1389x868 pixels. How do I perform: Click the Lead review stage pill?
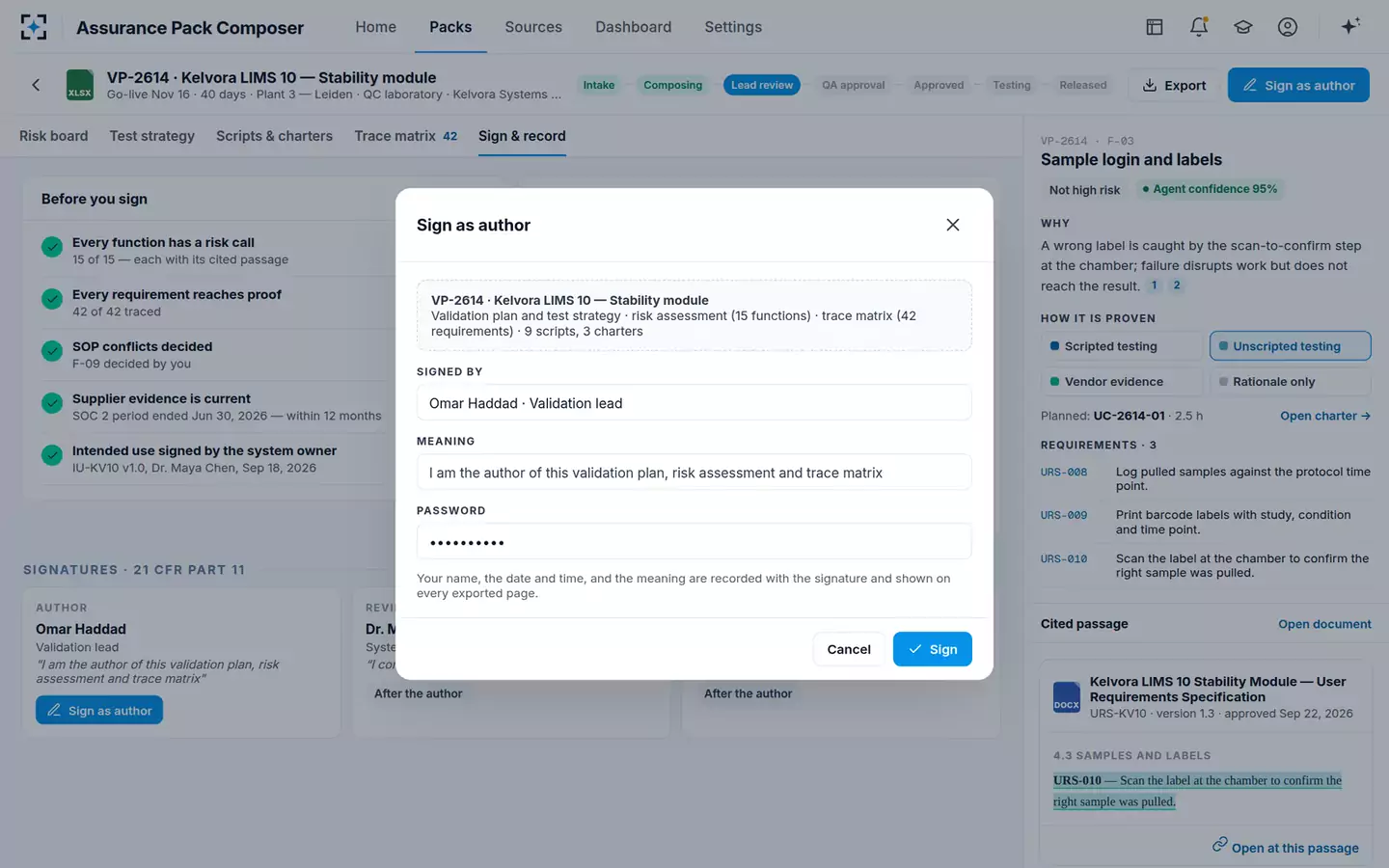(762, 85)
